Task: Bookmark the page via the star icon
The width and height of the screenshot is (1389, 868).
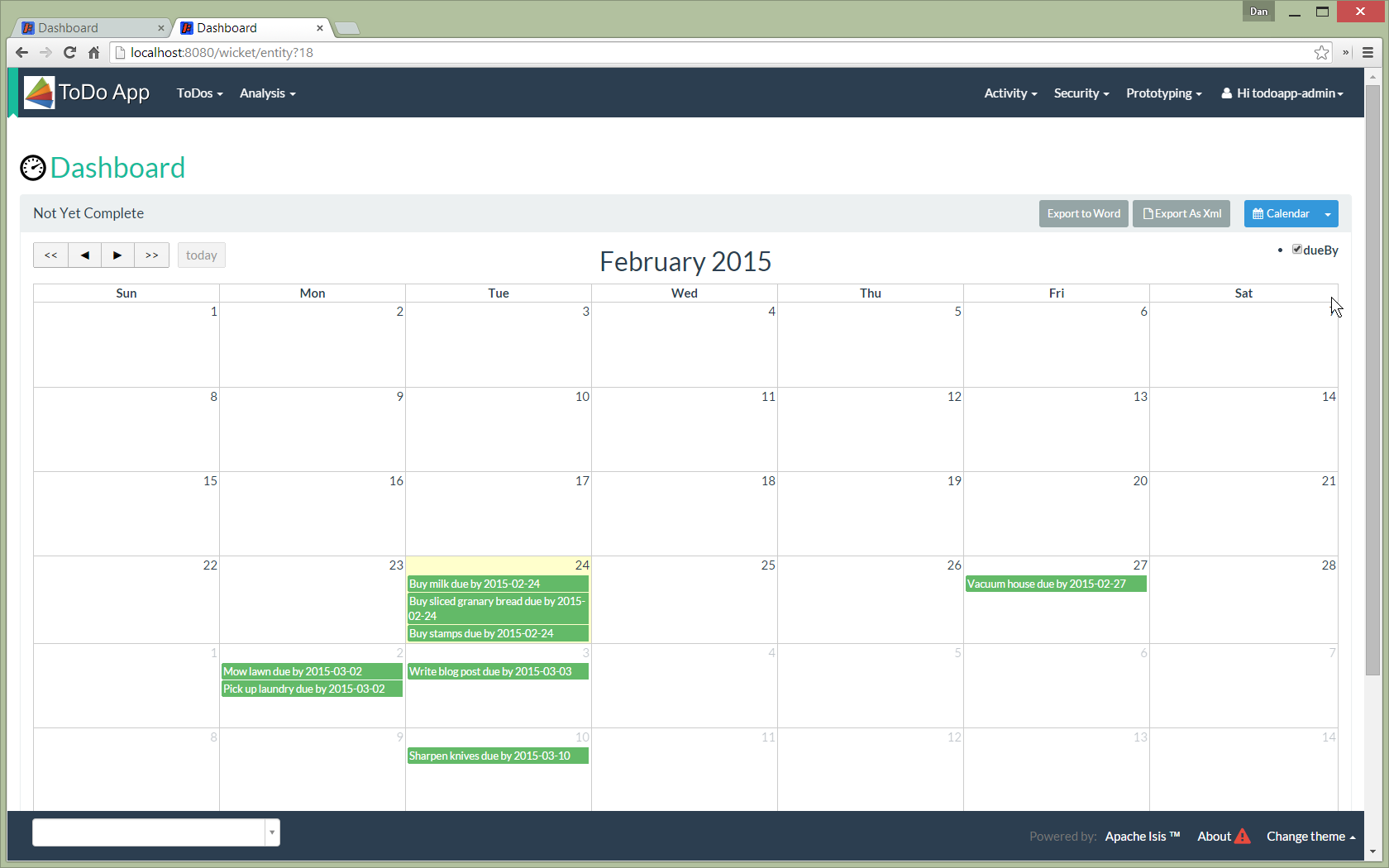Action: (x=1321, y=52)
